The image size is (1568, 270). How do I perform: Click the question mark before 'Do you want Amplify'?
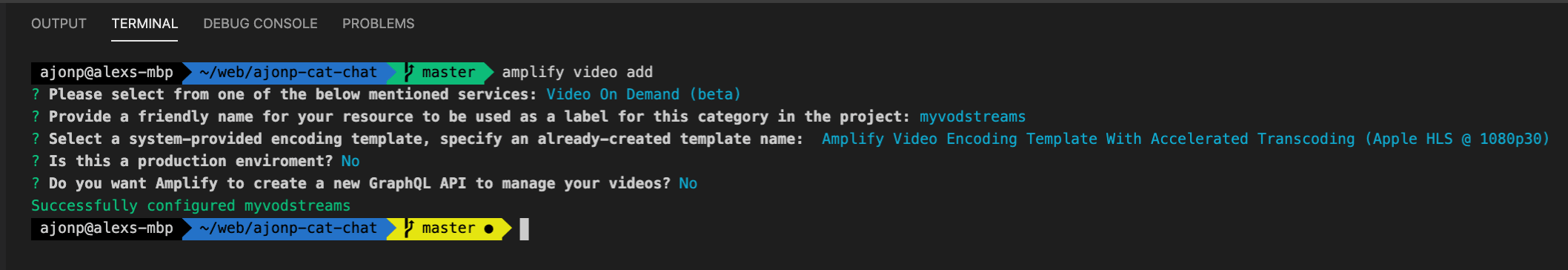(x=35, y=183)
